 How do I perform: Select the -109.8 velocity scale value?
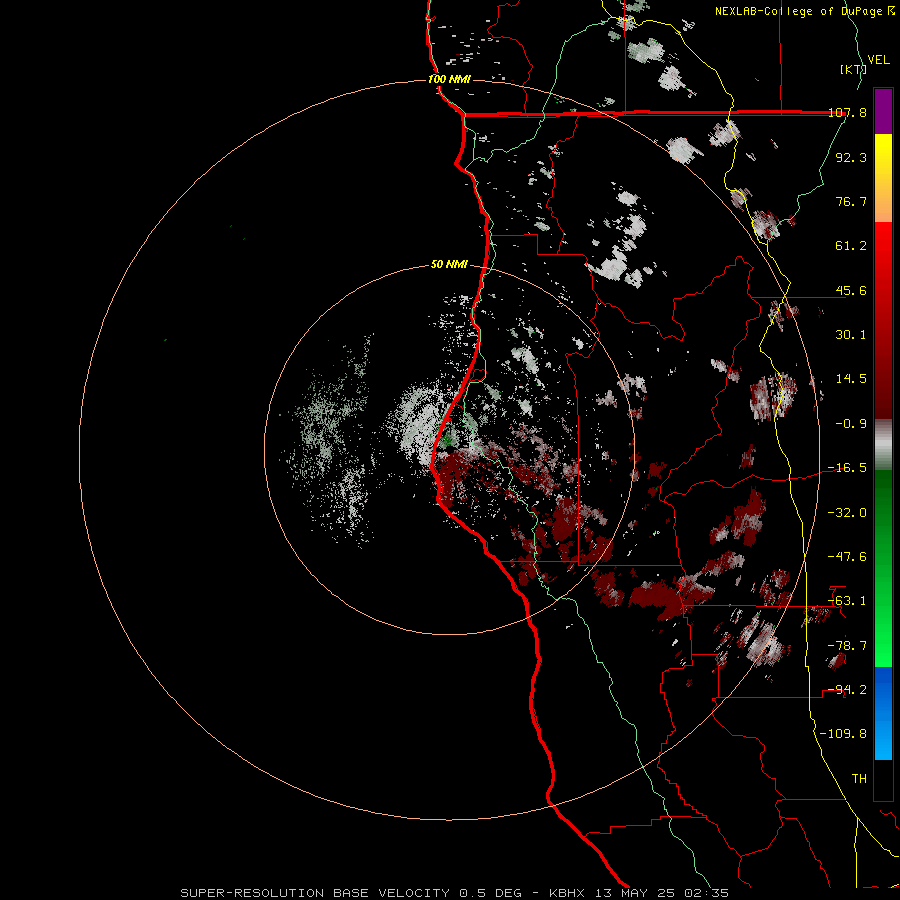click(x=843, y=734)
